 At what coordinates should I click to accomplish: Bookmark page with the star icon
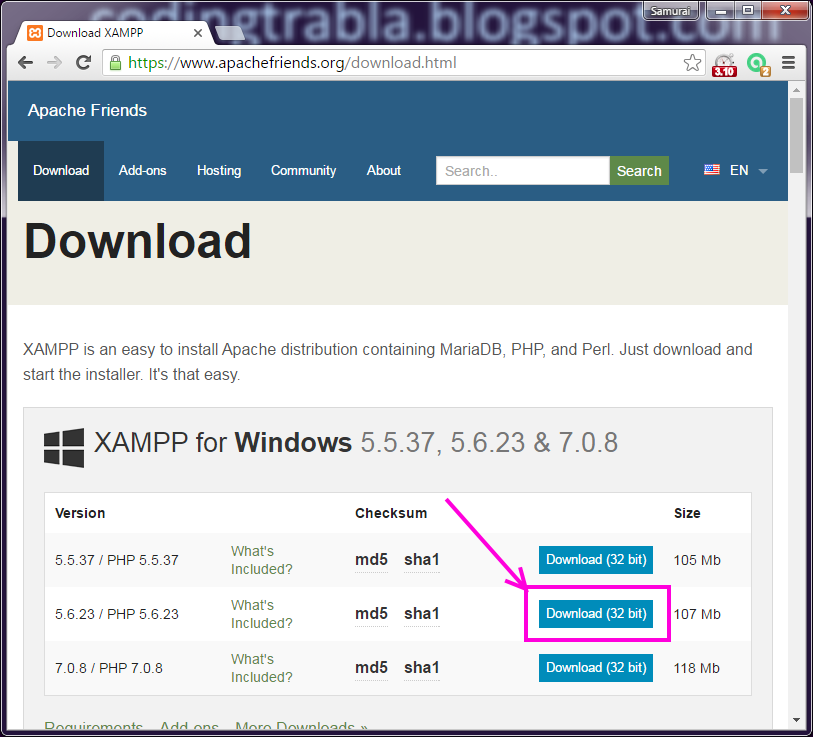click(x=692, y=63)
